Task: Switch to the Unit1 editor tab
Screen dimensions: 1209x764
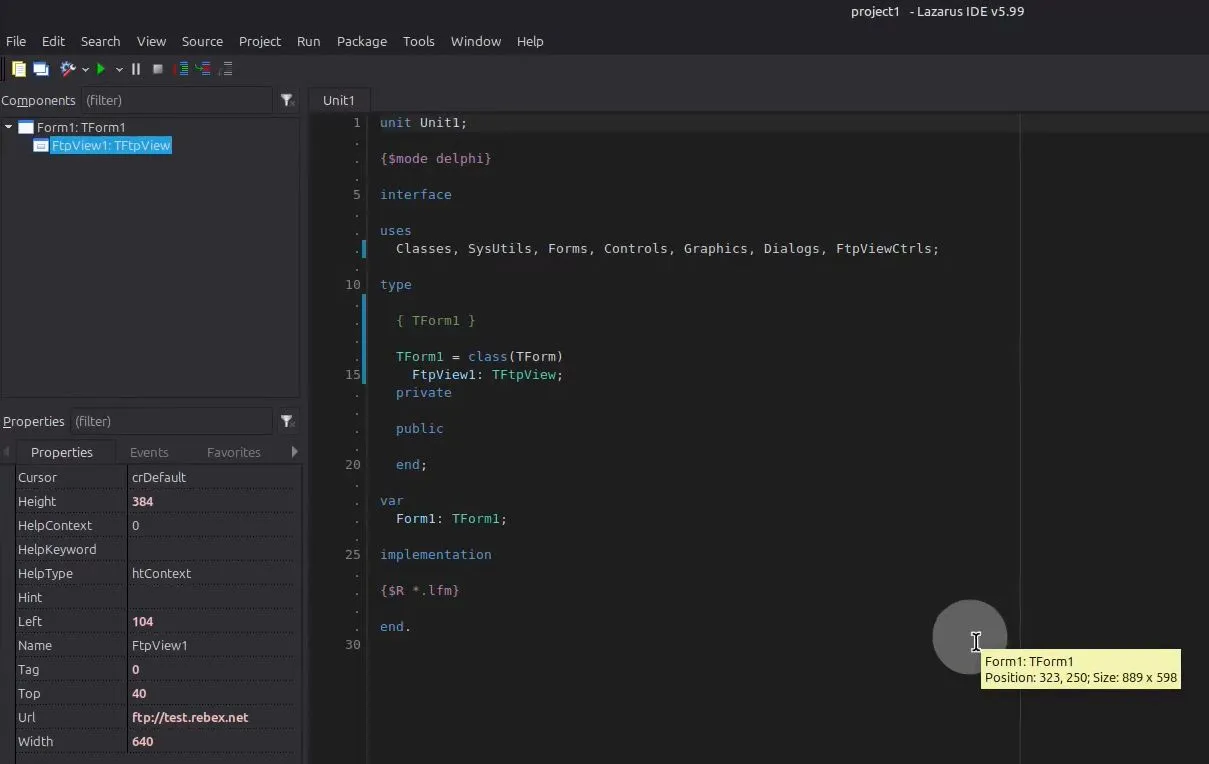Action: click(x=339, y=100)
